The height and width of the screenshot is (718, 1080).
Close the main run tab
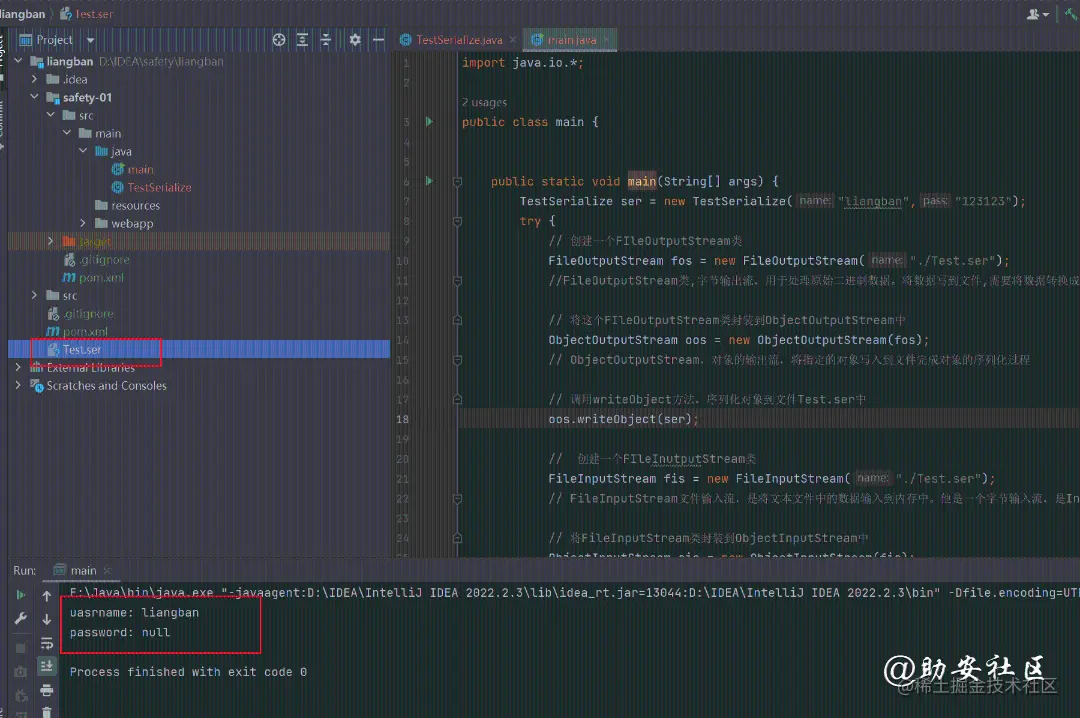pyautogui.click(x=107, y=571)
